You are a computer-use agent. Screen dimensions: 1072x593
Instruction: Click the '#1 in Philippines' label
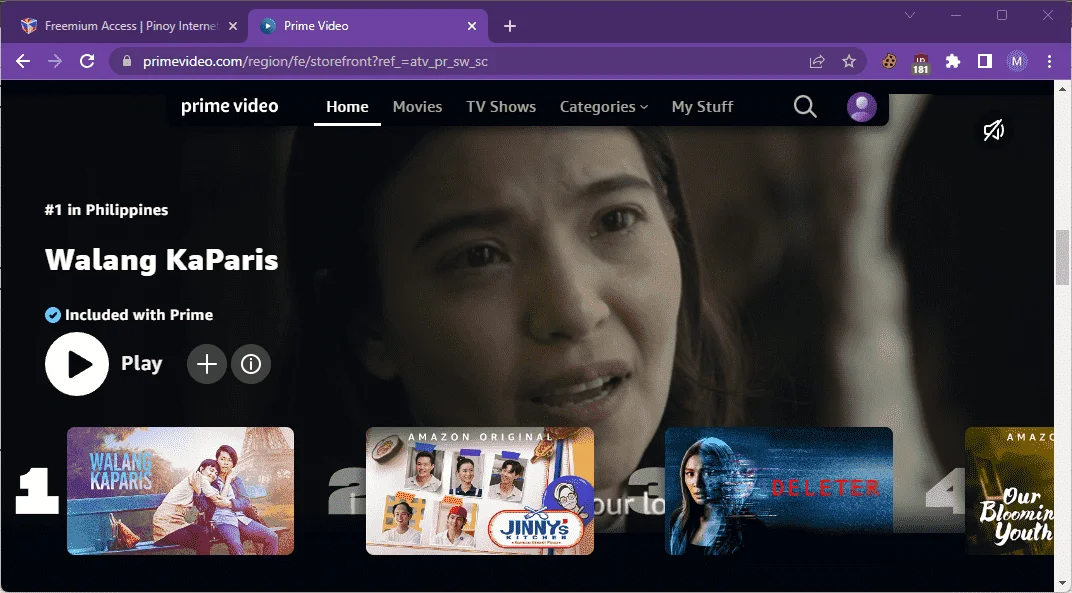107,210
